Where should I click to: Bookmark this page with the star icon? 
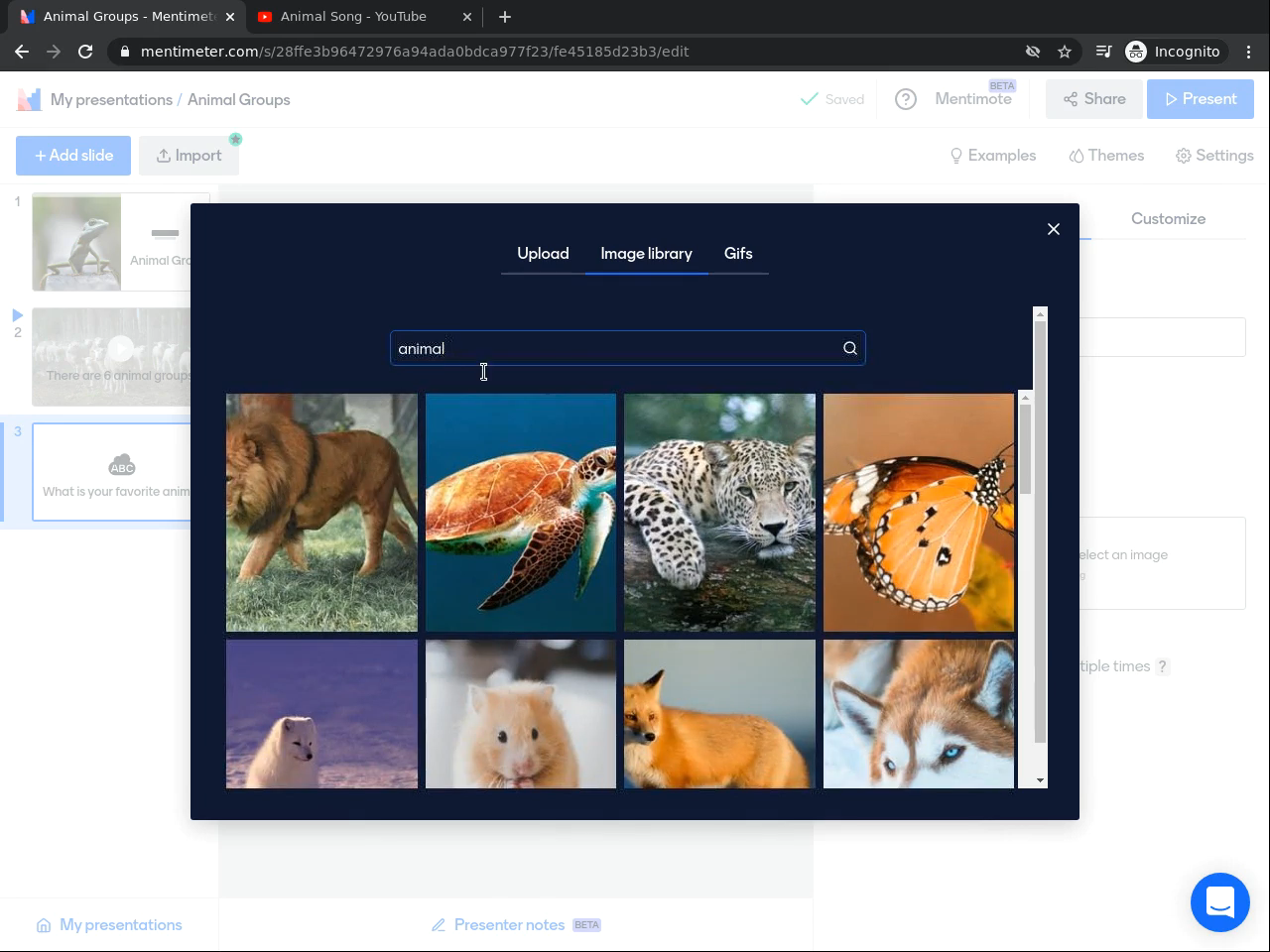point(1065,52)
